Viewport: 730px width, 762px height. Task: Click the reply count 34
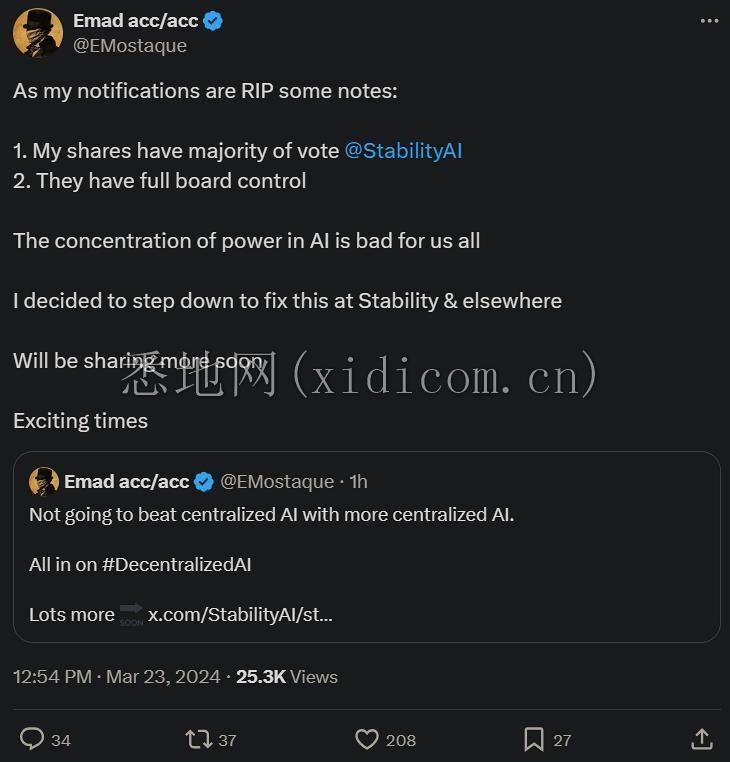tap(61, 740)
